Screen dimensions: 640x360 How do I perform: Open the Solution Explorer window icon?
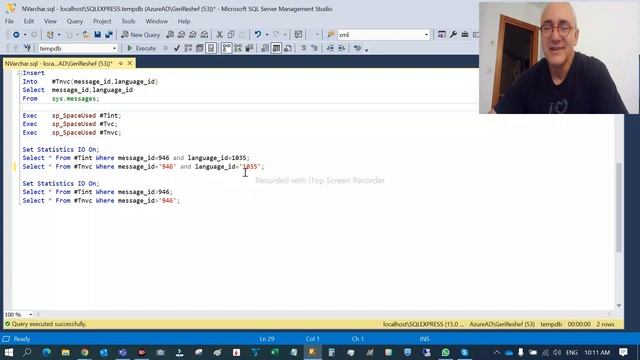[442, 35]
